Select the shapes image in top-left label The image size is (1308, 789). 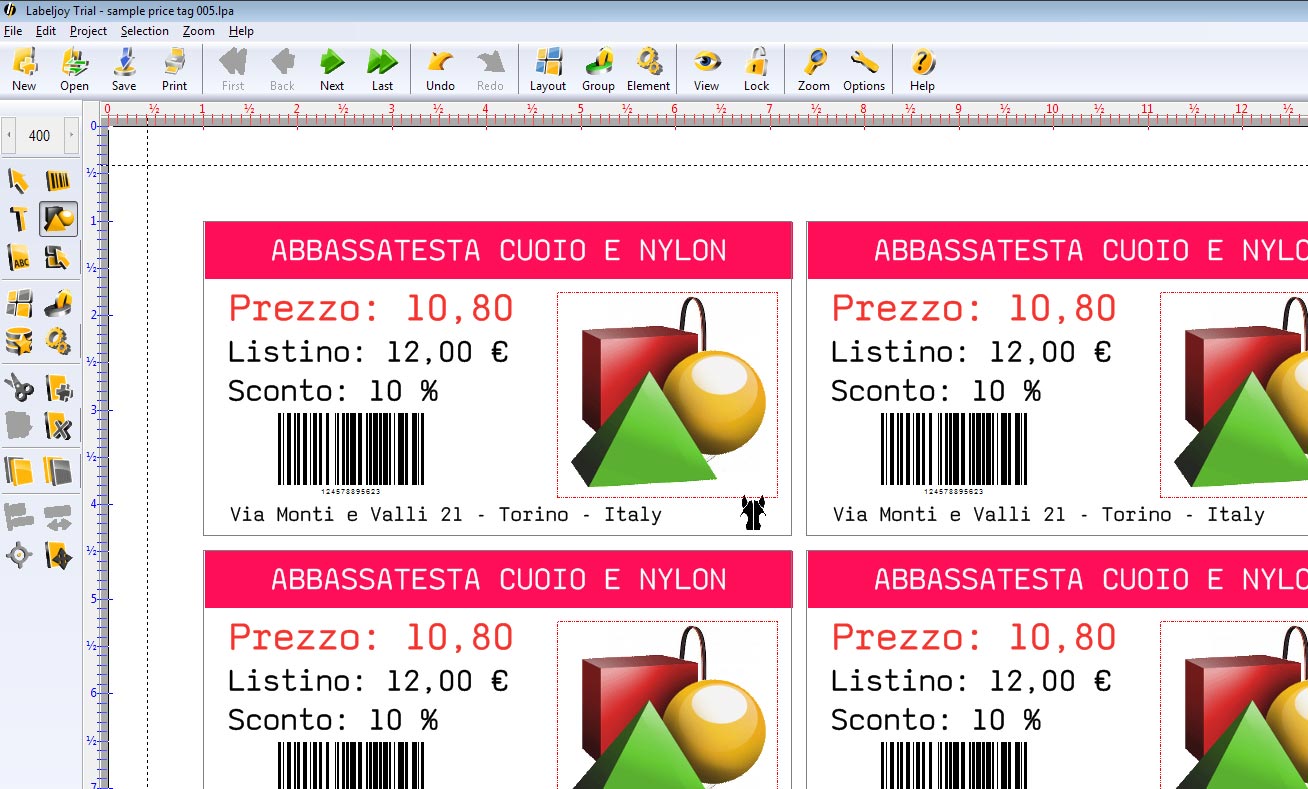click(x=667, y=394)
